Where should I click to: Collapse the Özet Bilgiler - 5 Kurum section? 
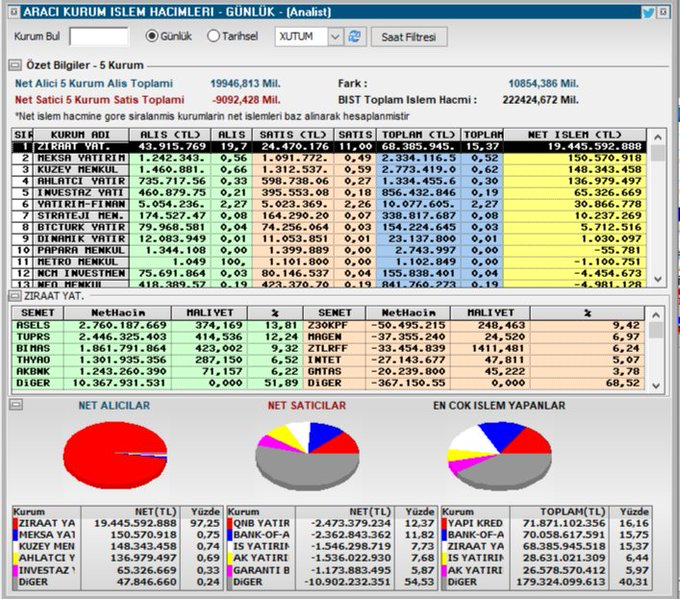[14, 65]
